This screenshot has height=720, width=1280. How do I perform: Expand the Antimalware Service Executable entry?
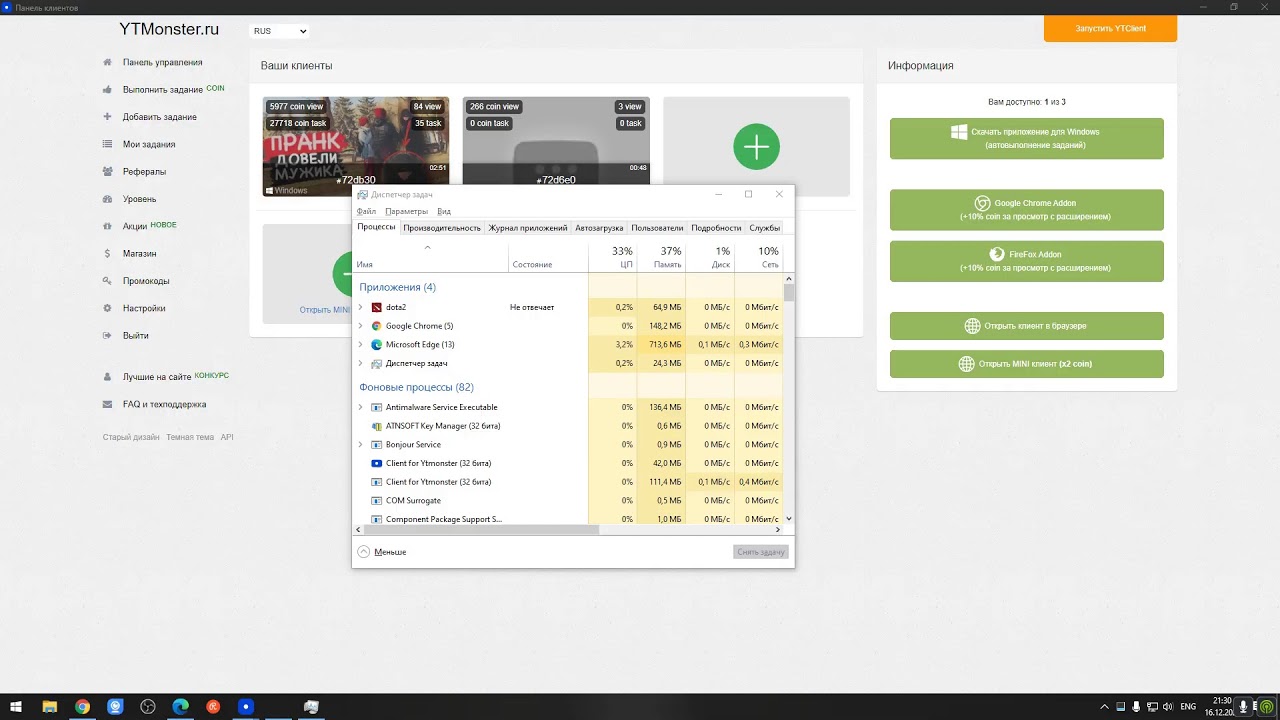tap(360, 407)
